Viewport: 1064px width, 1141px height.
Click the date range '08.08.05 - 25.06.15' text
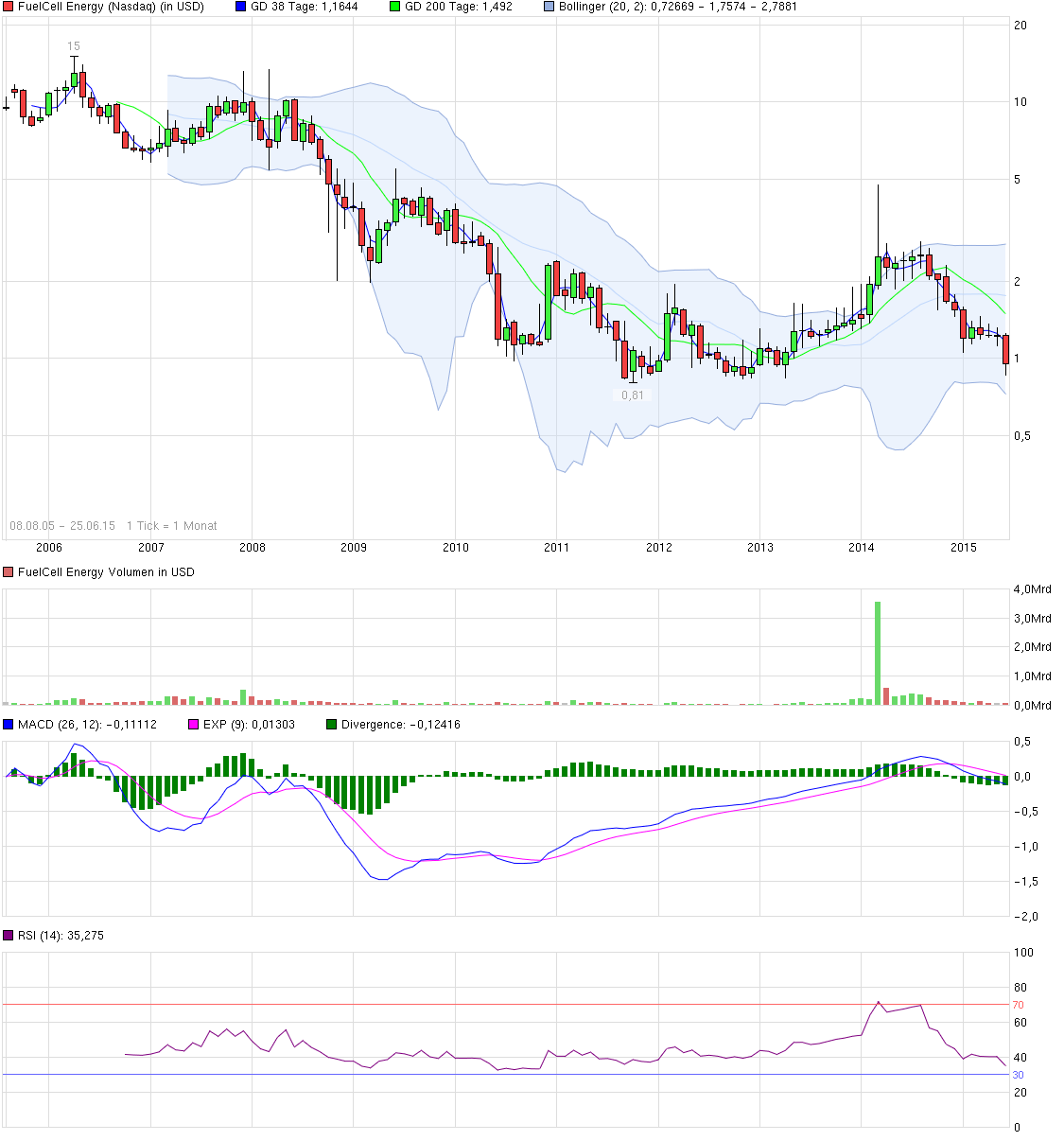coord(62,526)
